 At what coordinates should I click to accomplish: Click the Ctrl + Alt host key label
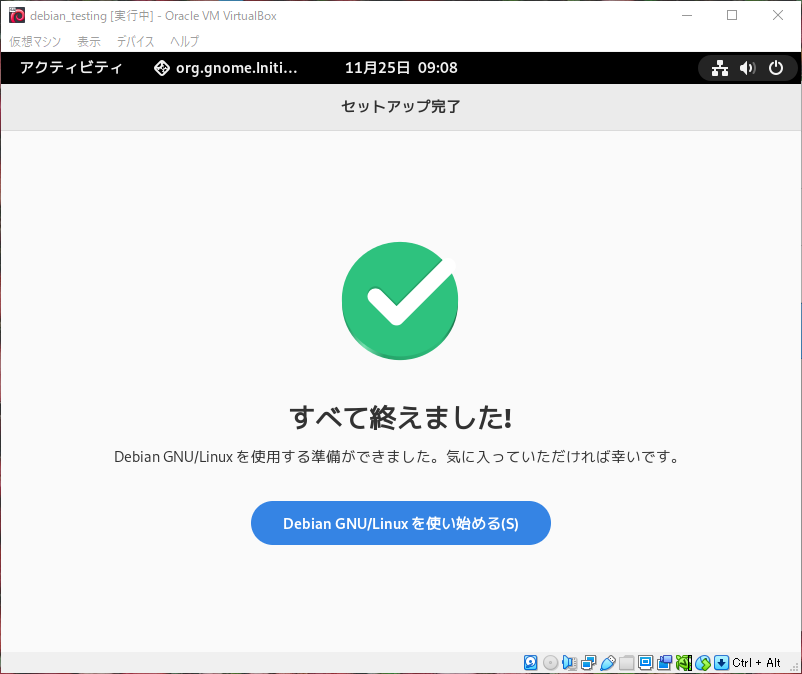tap(756, 663)
